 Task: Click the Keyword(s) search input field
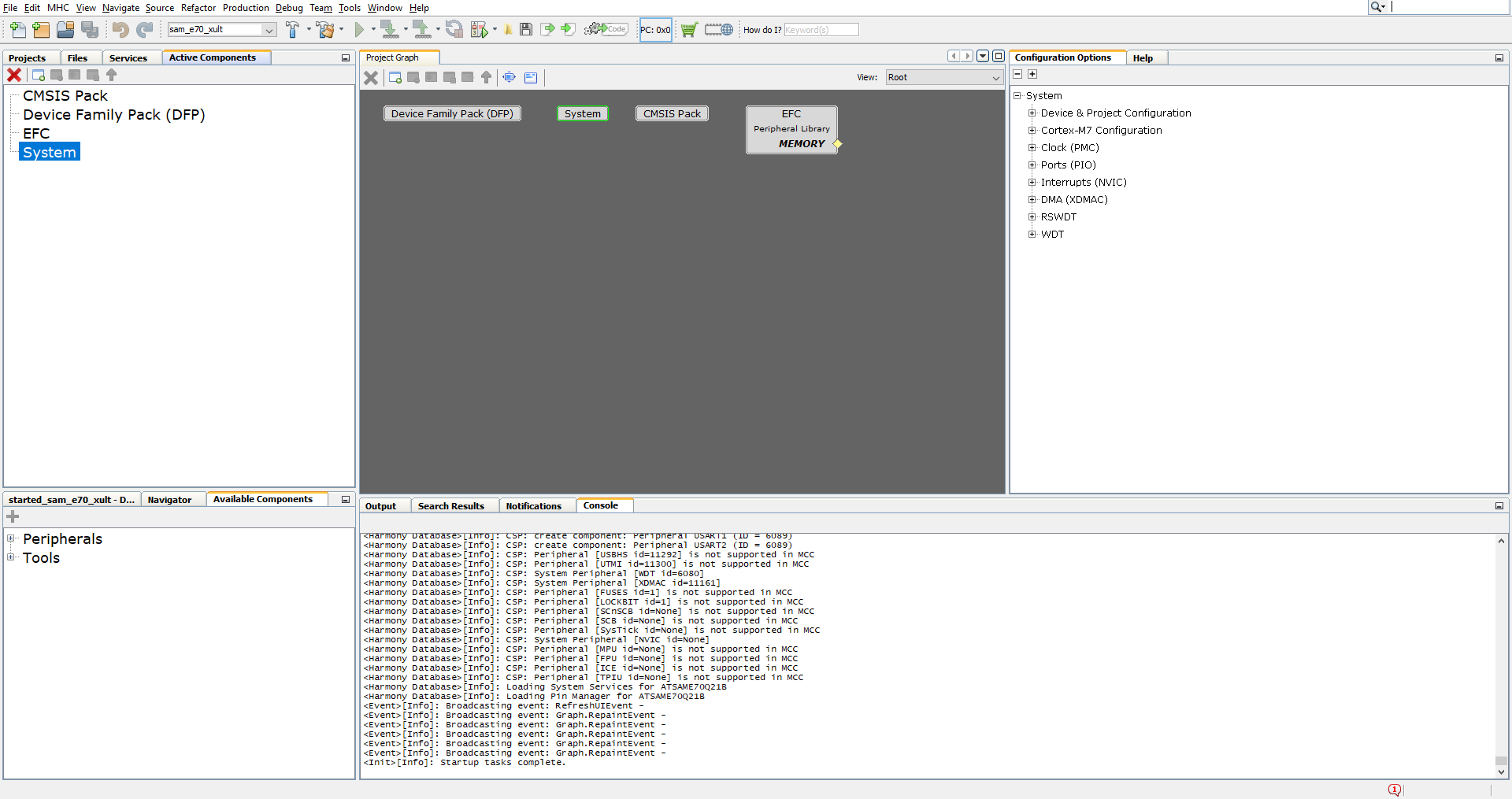(x=821, y=29)
